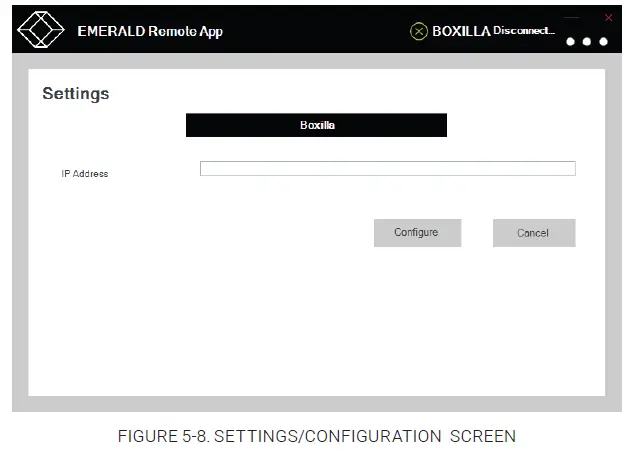Viewport: 631px width, 453px height.
Task: Click the Boxilla disconnected status icon
Action: (x=419, y=31)
